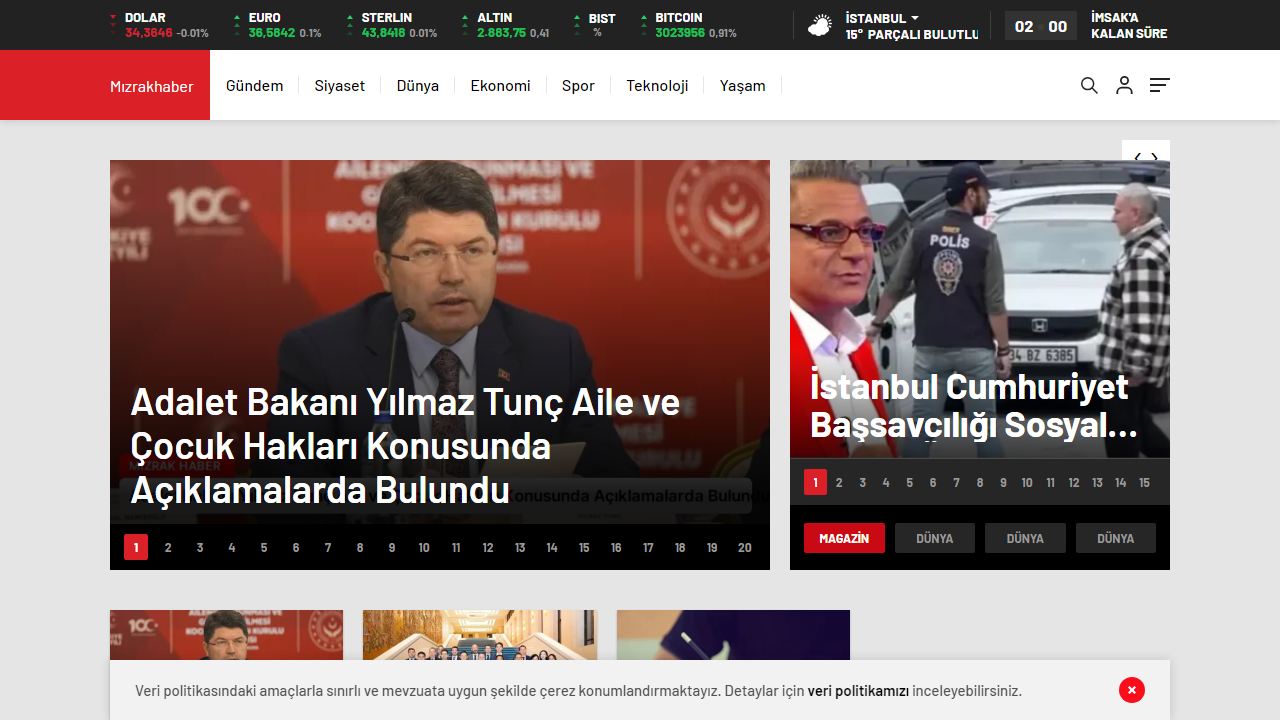Go to Teknoloji section

(x=657, y=86)
